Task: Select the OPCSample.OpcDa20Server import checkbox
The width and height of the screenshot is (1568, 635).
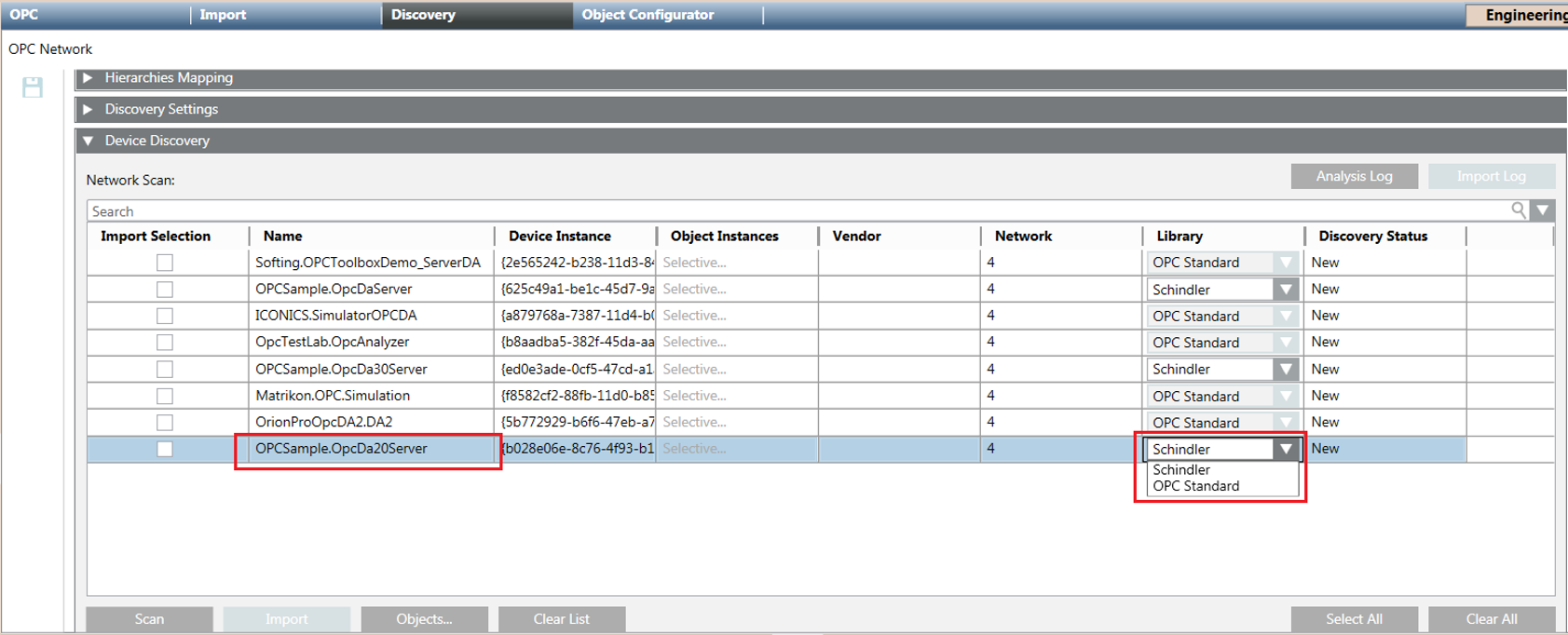Action: pos(165,449)
